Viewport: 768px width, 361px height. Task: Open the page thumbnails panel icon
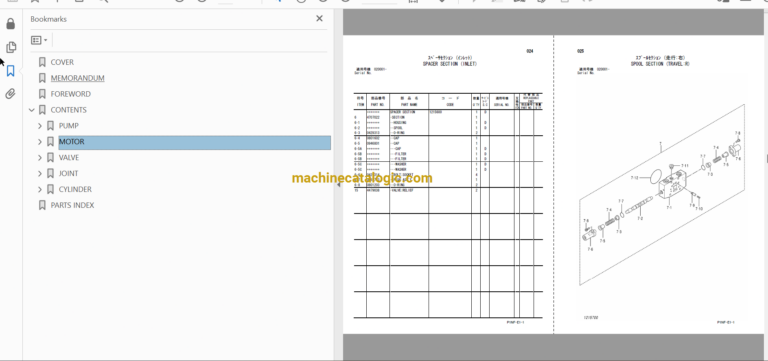(x=10, y=47)
